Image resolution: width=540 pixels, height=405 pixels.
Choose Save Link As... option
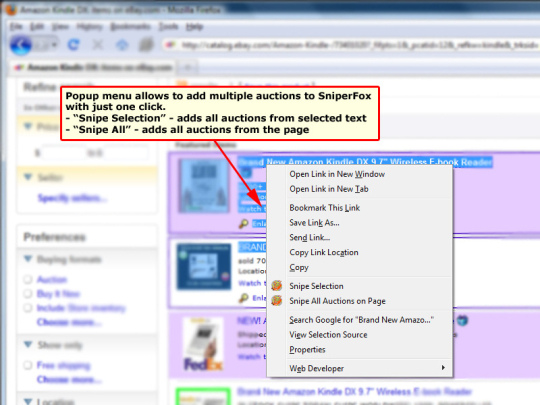point(314,223)
